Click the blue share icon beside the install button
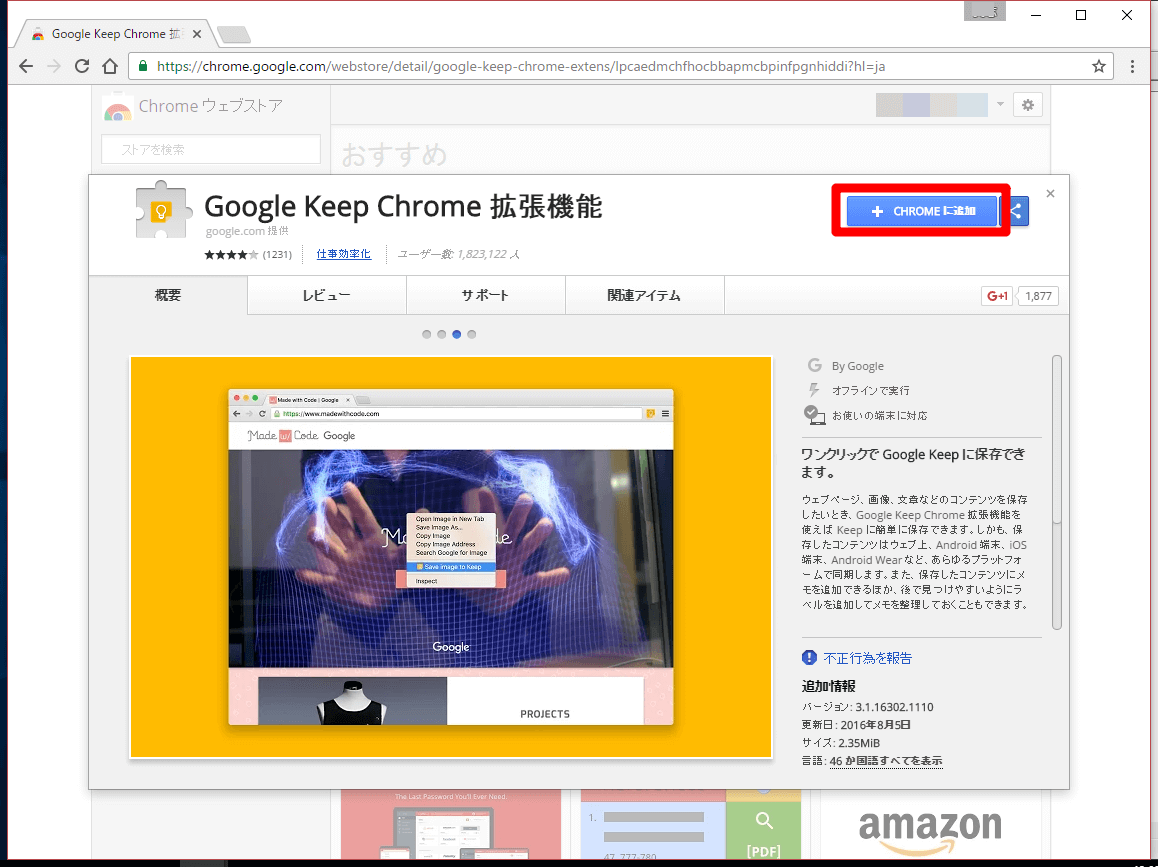 tap(1019, 210)
